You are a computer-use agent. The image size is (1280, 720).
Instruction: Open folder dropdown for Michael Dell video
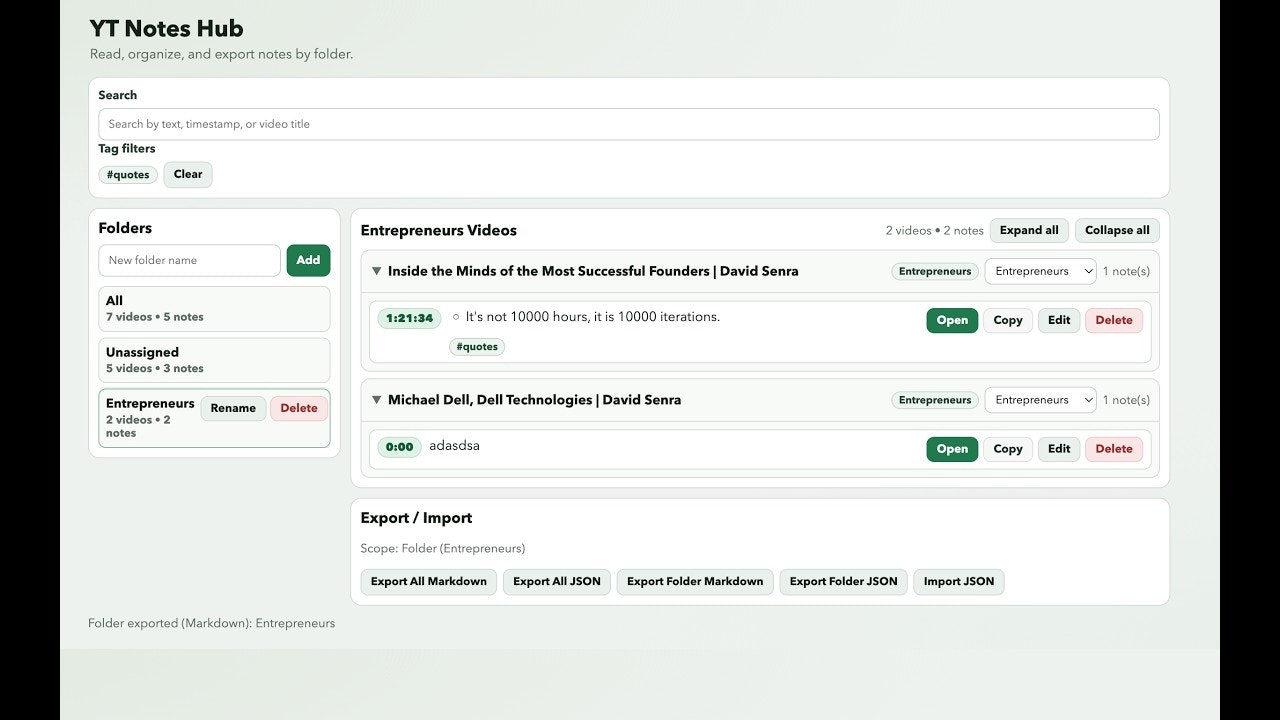(1040, 400)
